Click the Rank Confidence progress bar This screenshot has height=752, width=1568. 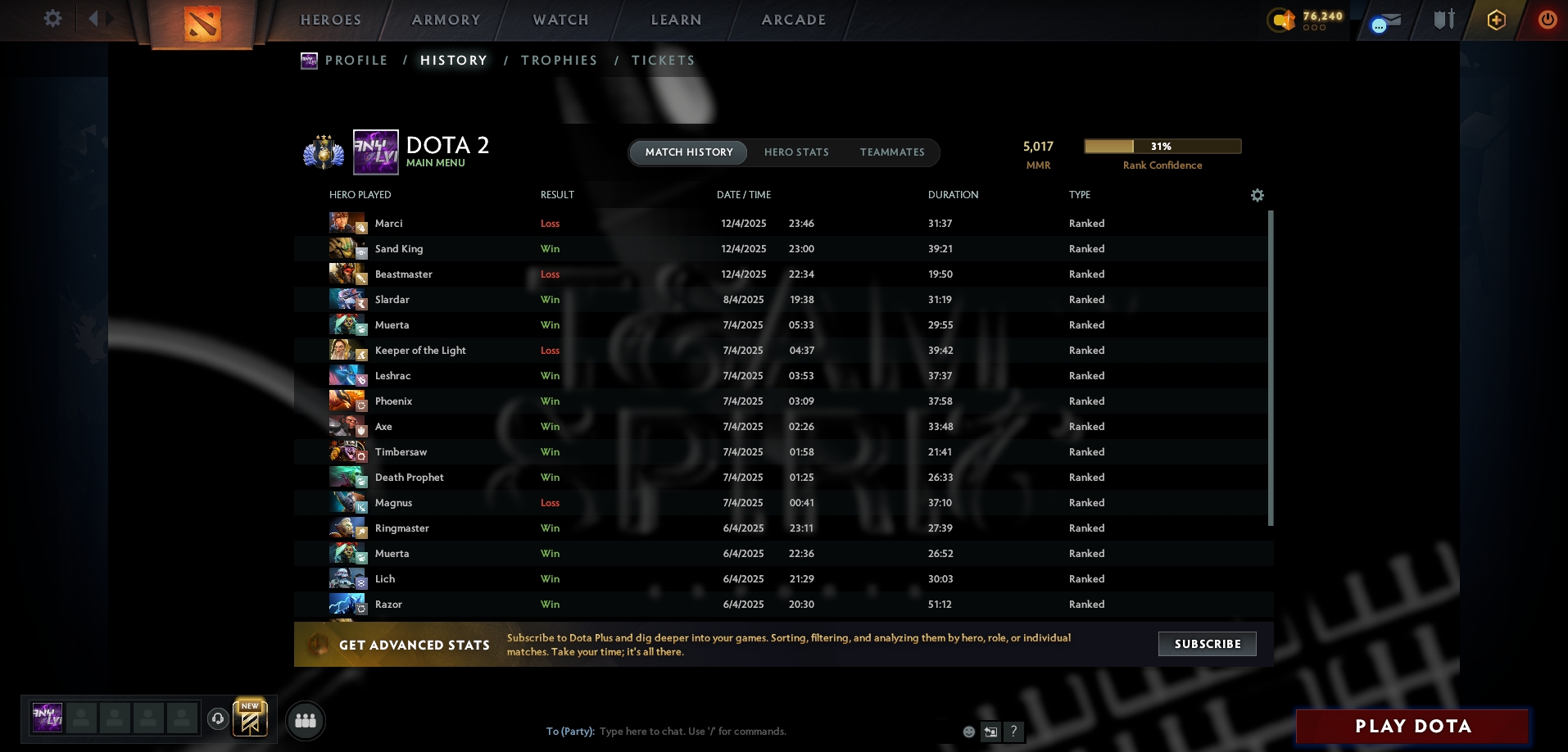tap(1162, 147)
